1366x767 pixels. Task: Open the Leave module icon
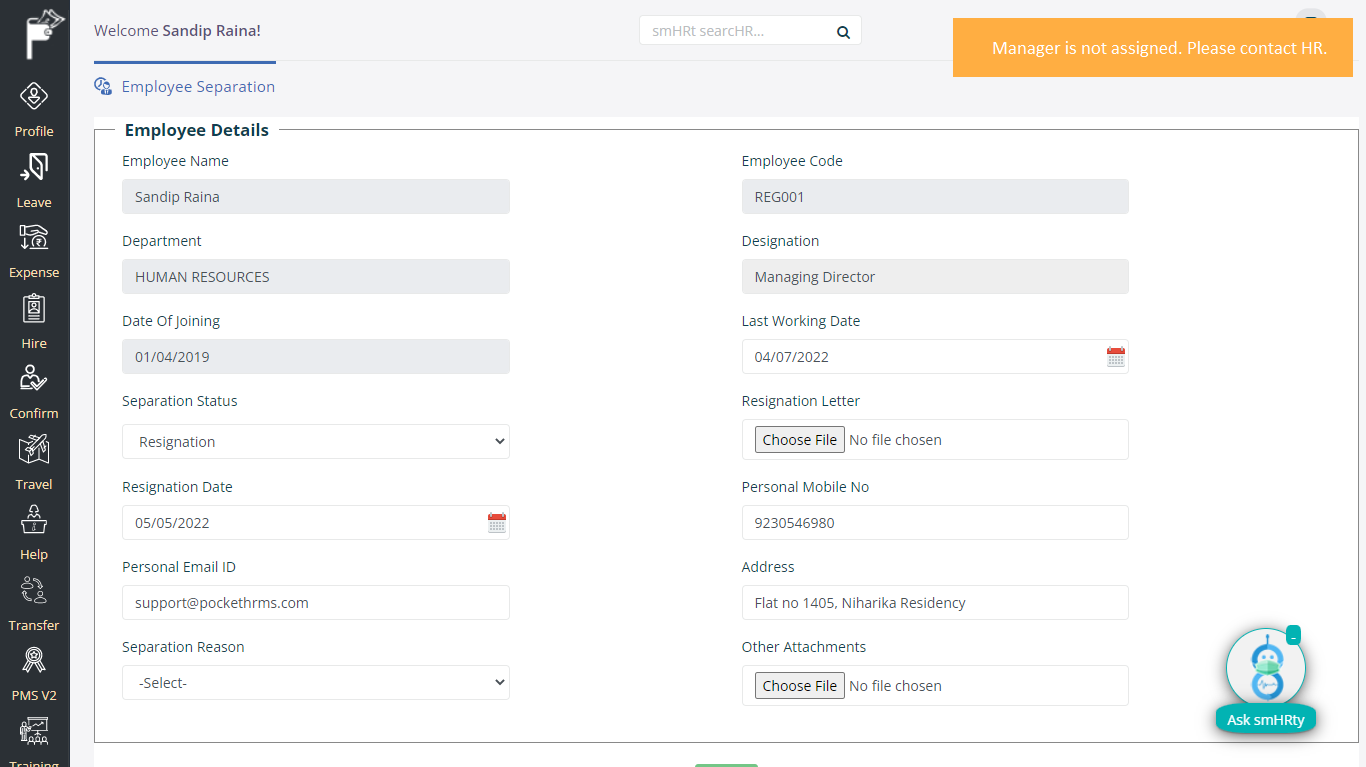[34, 168]
